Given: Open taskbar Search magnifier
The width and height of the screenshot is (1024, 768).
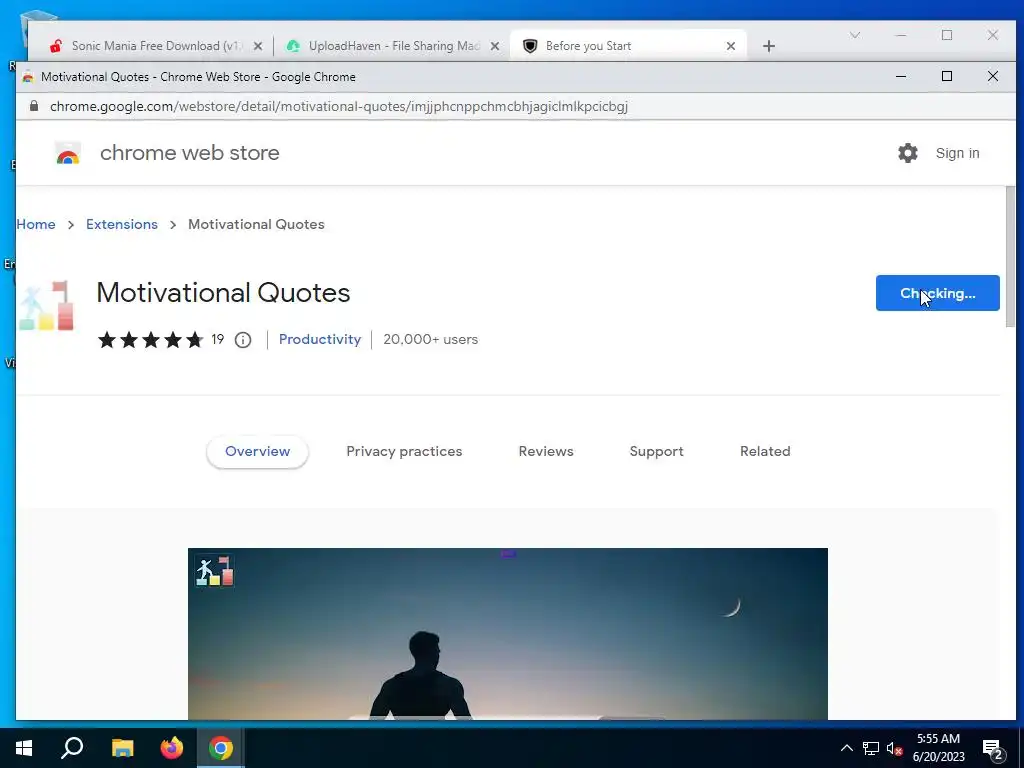Looking at the screenshot, I should point(72,748).
